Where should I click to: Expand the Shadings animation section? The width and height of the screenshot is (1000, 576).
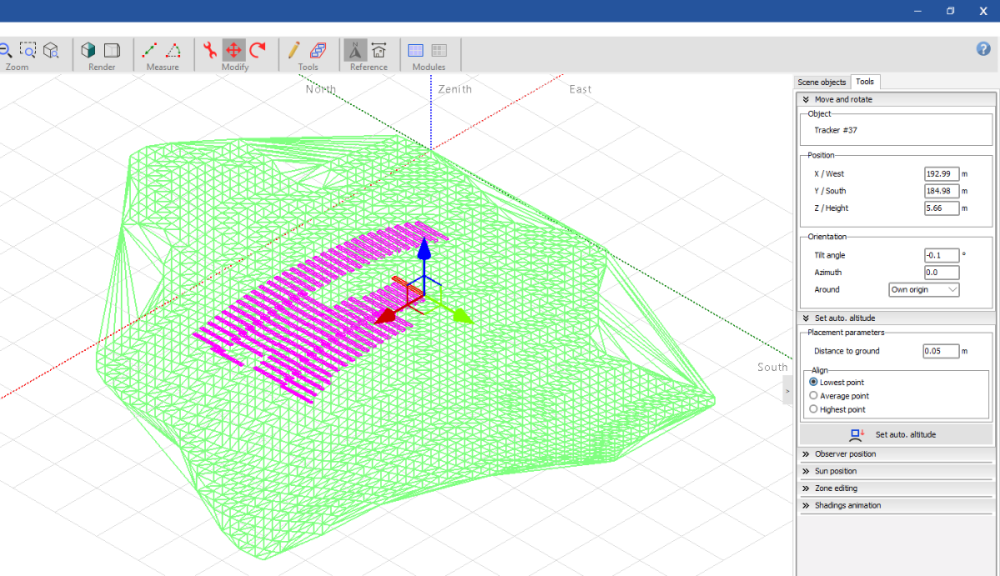click(x=847, y=505)
